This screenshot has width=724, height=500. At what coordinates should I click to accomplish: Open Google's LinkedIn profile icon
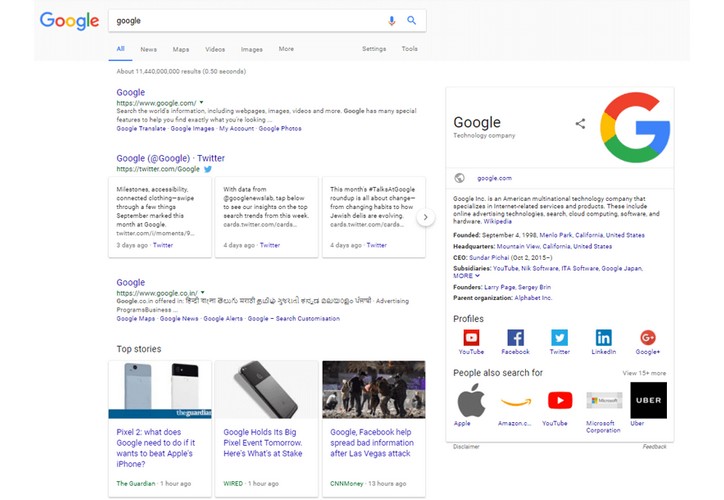(603, 337)
